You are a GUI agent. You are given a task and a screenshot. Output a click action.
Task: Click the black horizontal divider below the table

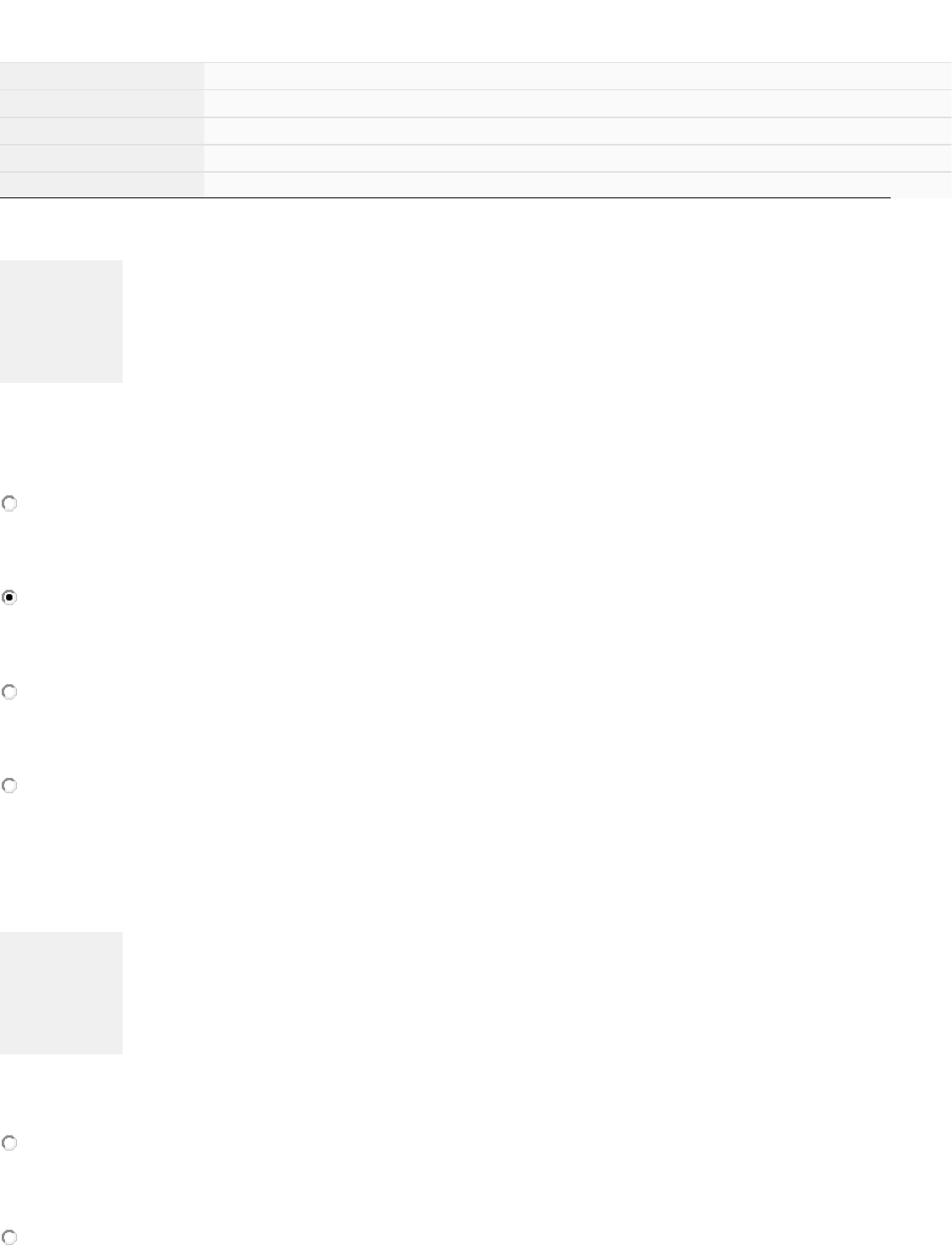coord(445,197)
